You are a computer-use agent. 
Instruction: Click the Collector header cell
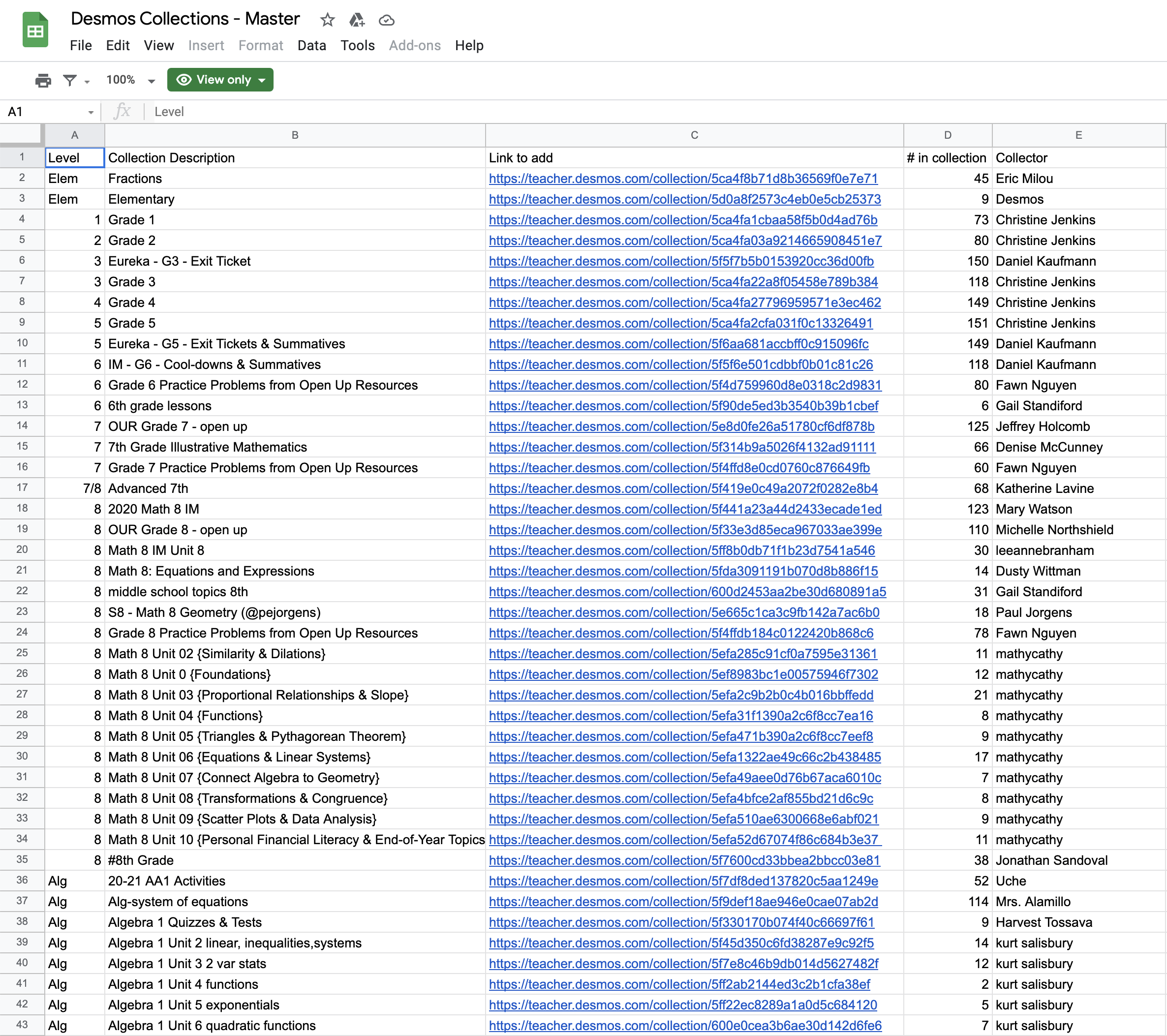pos(1078,158)
